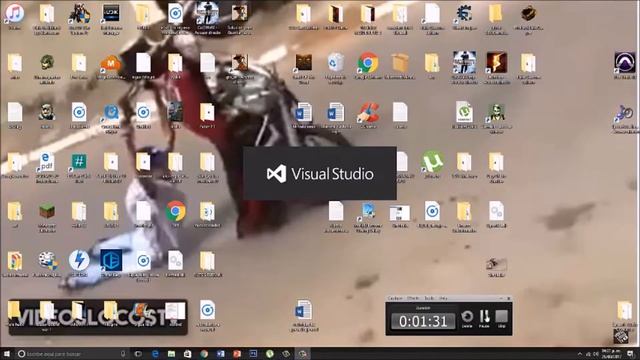Pause the screen recording
This screenshot has width=640, height=360.
484,318
